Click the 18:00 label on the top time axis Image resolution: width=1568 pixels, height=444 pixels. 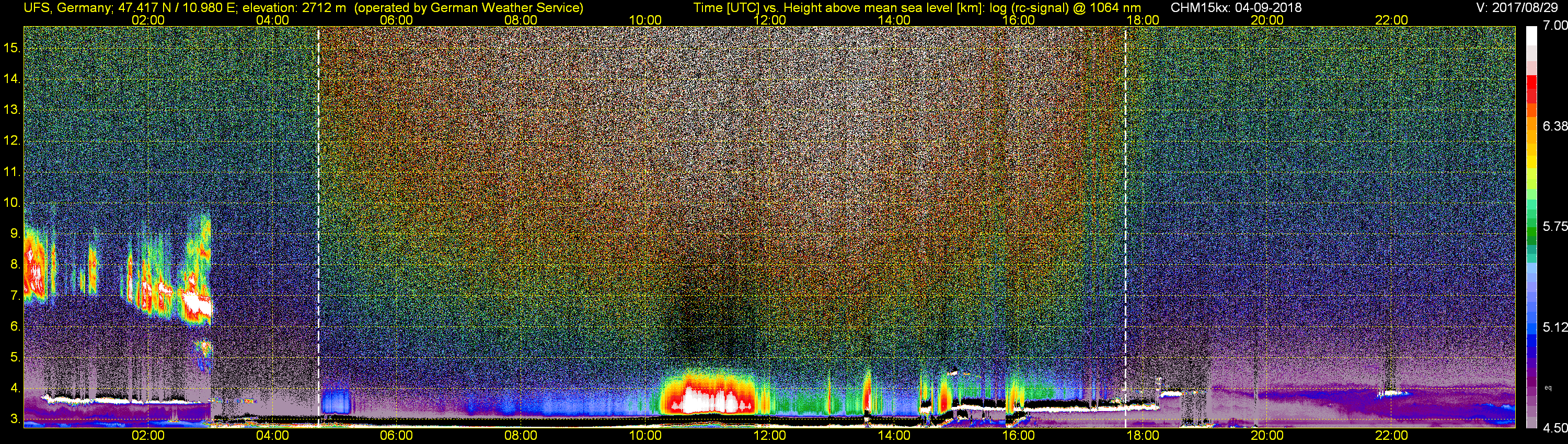point(1143,20)
